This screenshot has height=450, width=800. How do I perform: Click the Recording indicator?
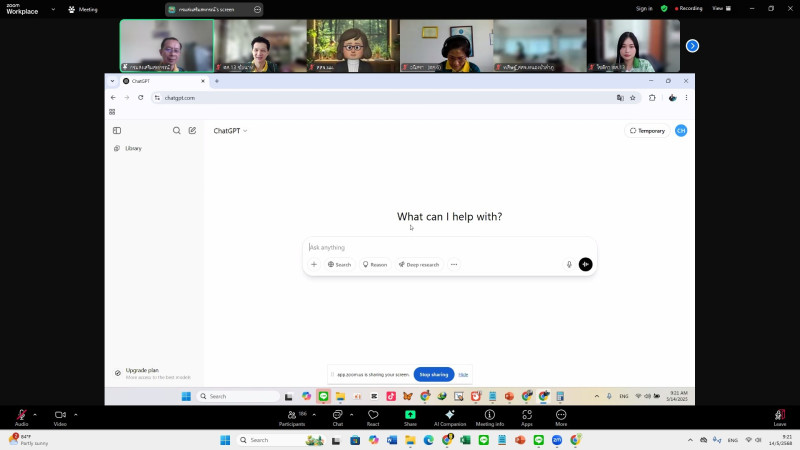coord(689,9)
